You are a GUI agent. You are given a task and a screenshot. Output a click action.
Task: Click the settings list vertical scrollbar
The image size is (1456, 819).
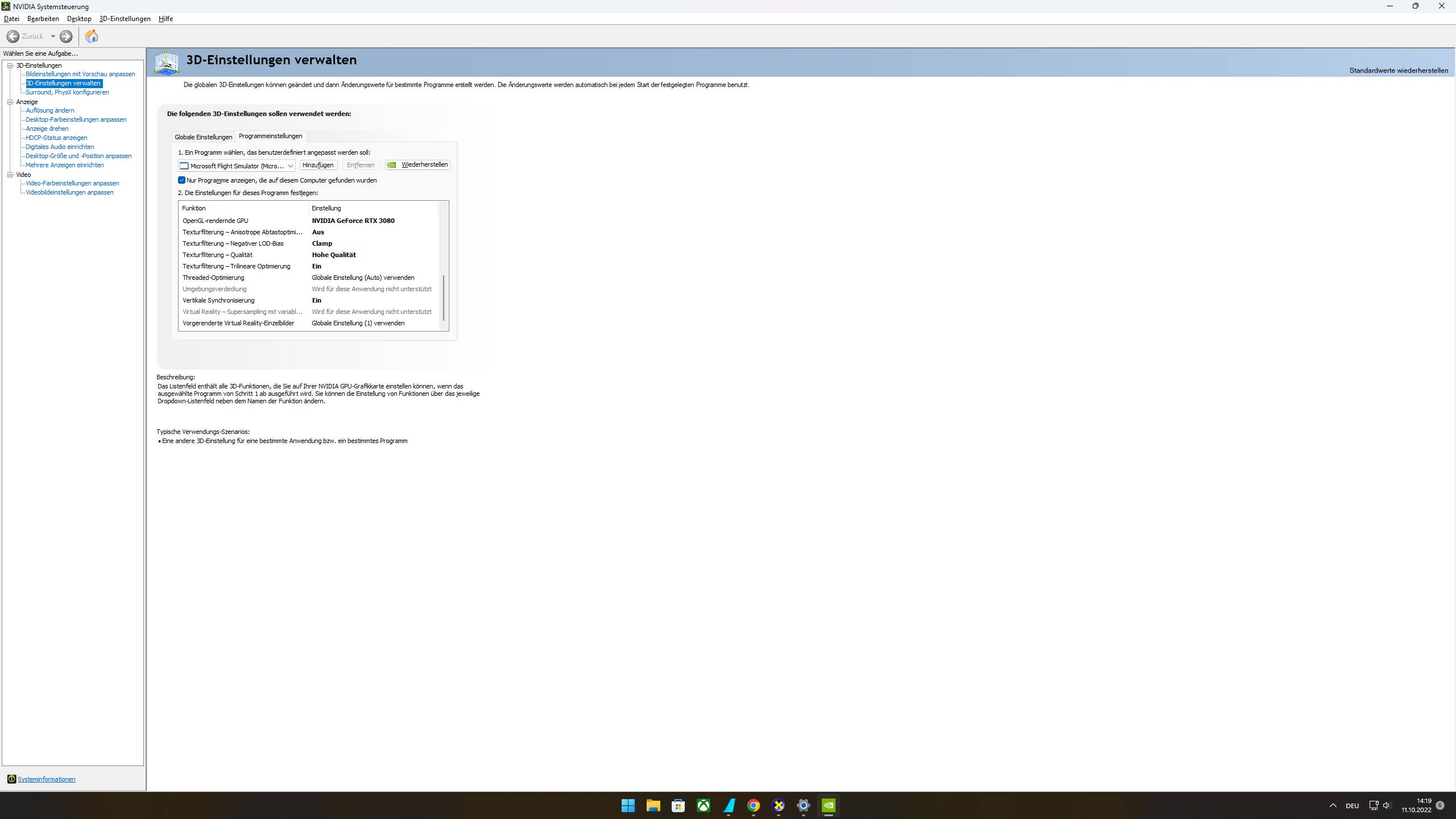444,299
